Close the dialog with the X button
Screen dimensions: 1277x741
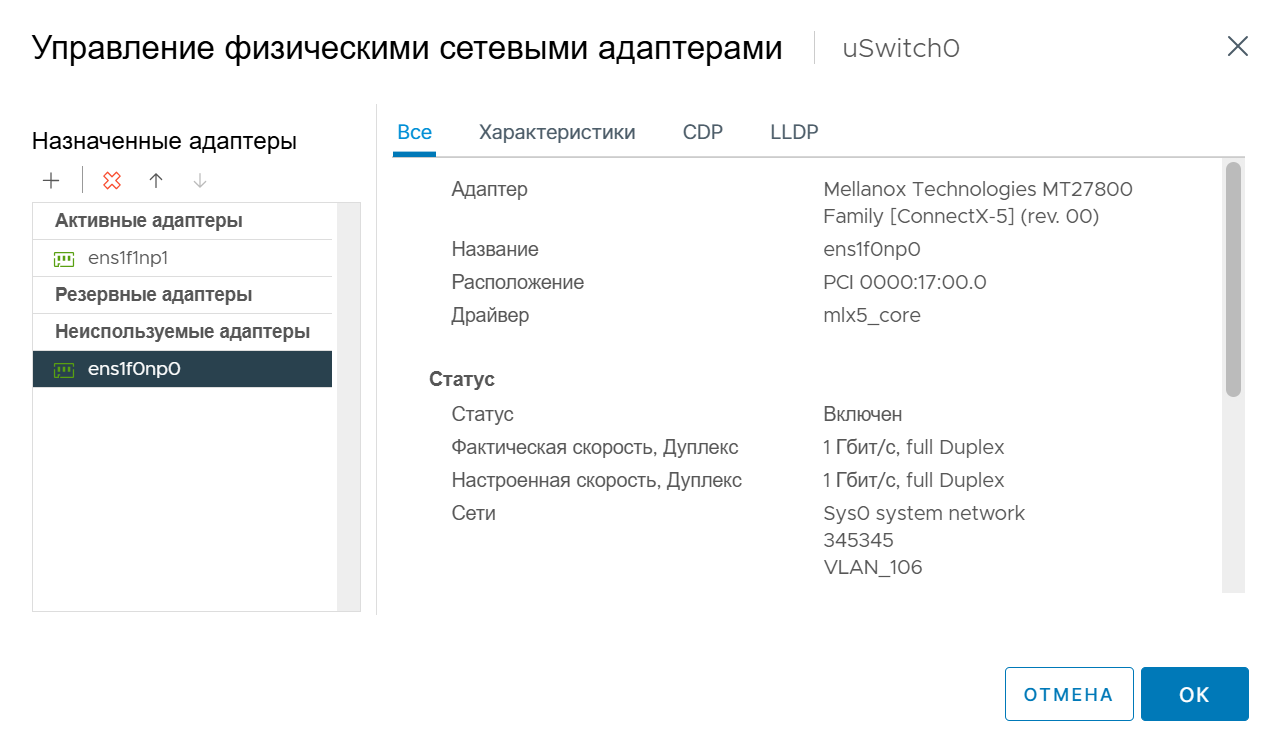click(x=1237, y=47)
